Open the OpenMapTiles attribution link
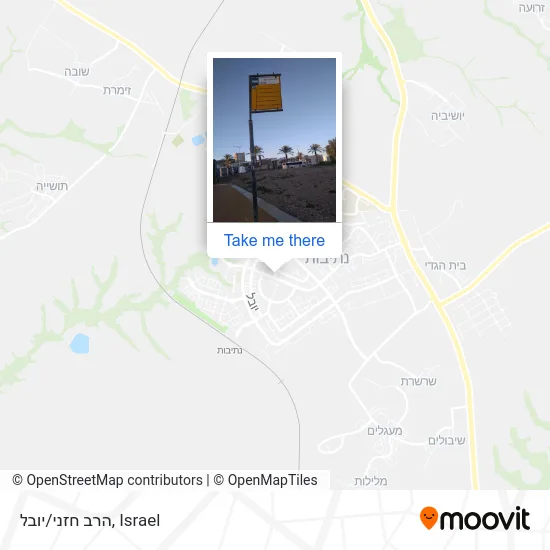The height and width of the screenshot is (550, 550). (265, 480)
